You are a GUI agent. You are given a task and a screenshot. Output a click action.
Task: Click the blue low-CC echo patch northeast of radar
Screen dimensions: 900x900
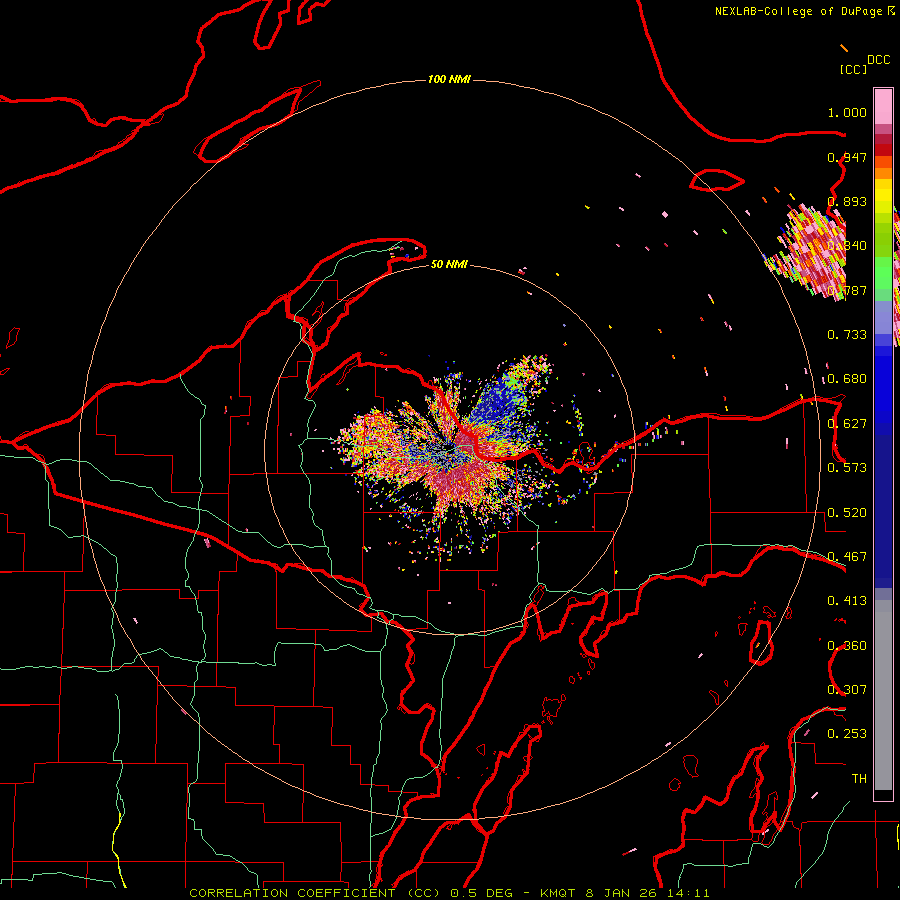click(498, 402)
